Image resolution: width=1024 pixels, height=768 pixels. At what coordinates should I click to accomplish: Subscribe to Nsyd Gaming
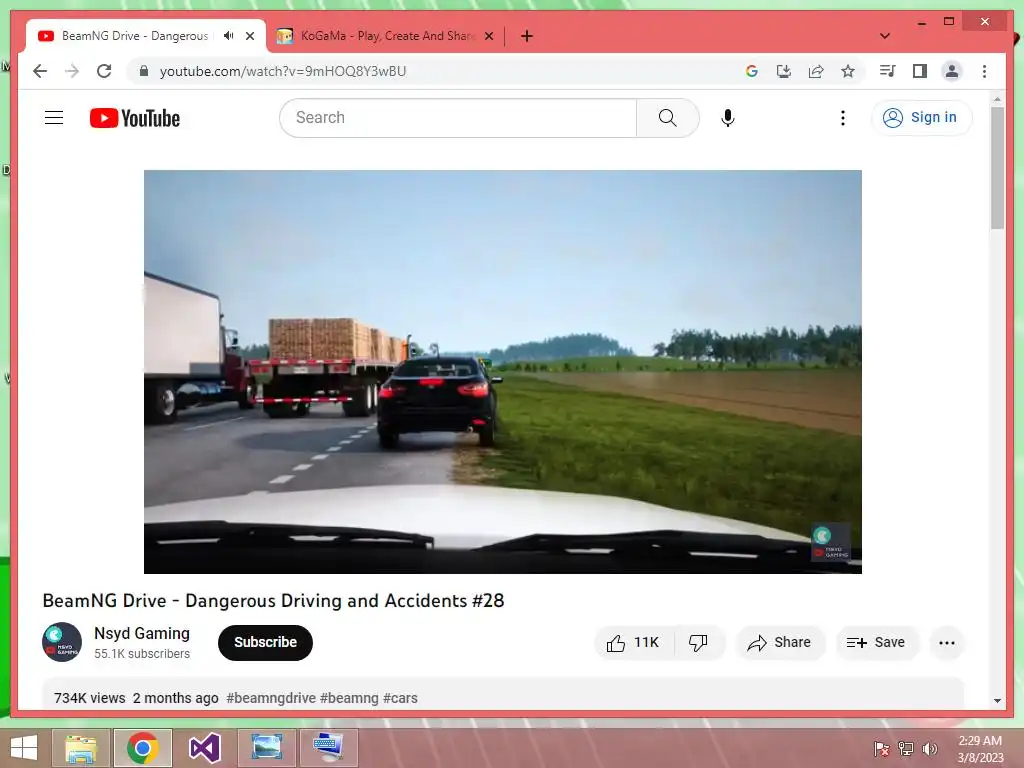click(265, 643)
